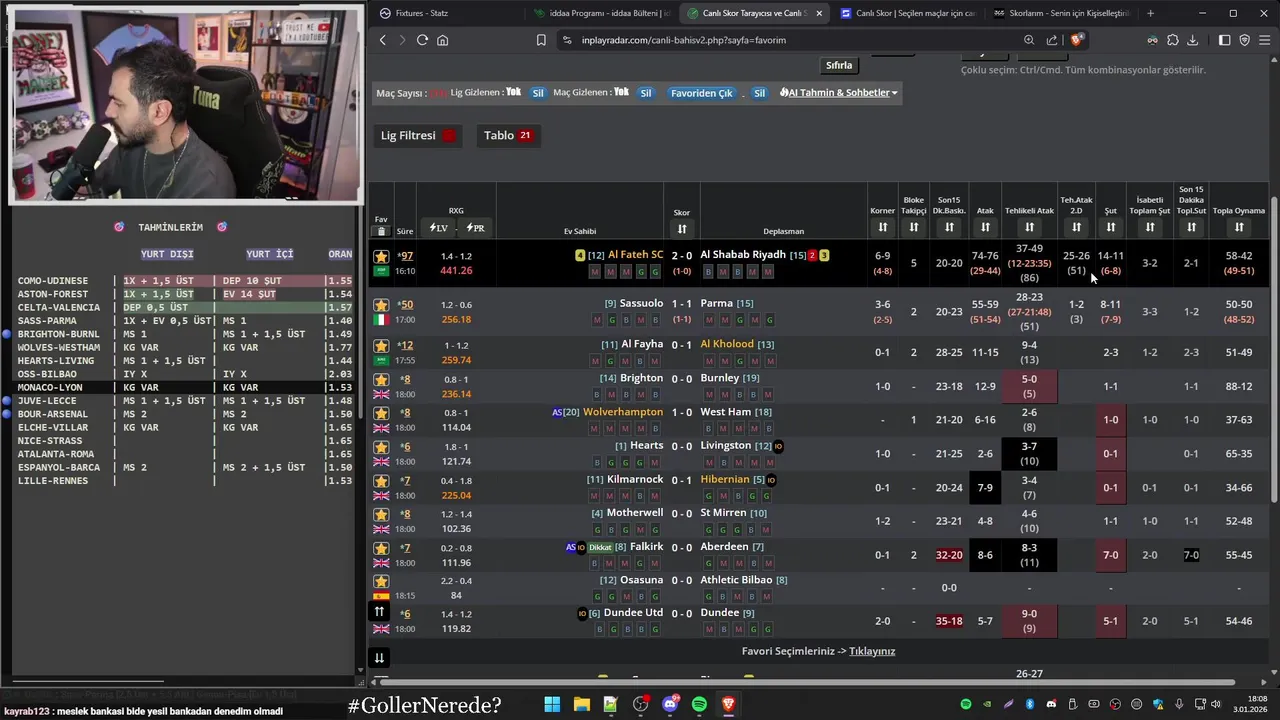Open AI Tahmin & Sohbetler dropdown

pos(838,93)
